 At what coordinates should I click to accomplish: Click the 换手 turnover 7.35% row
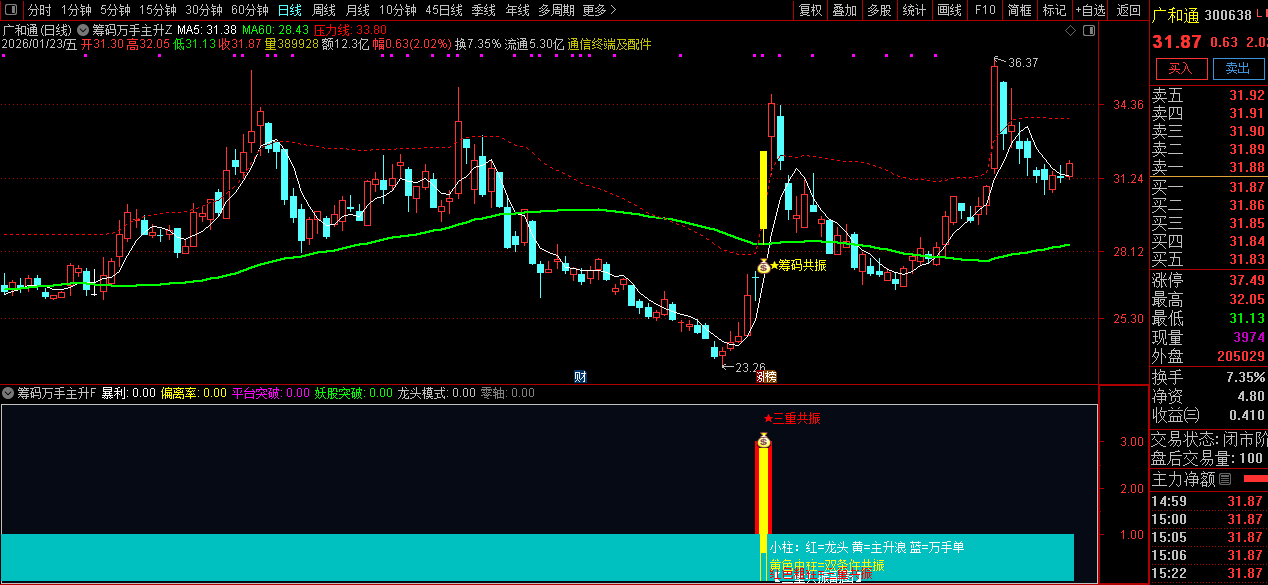(x=1208, y=377)
